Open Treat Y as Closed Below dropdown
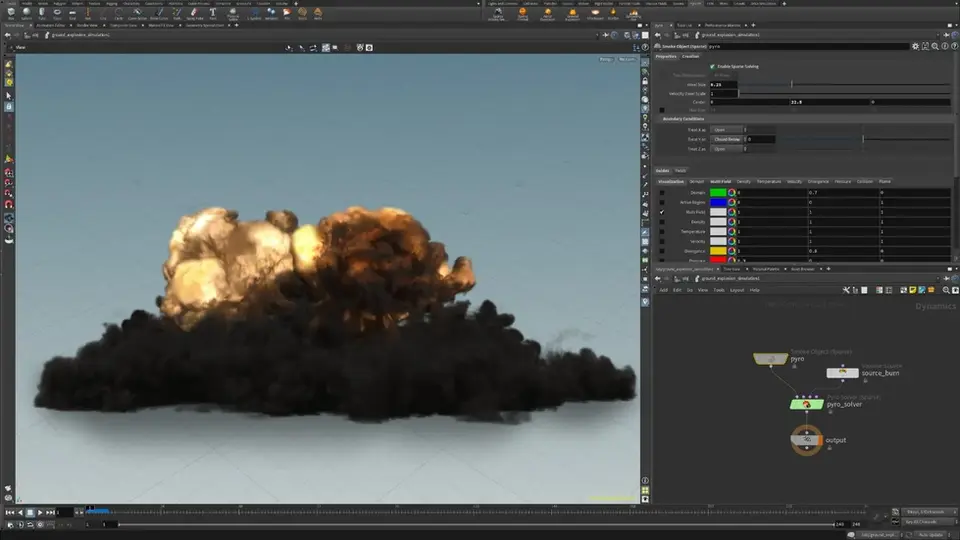 [727, 139]
